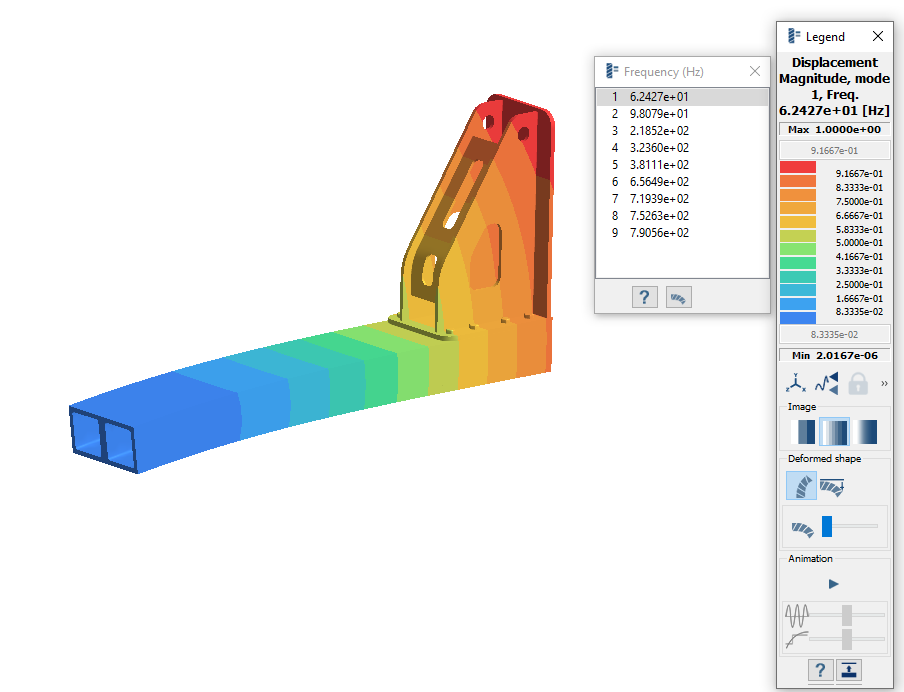
Task: Click the help button in Legend panel
Action: tap(819, 670)
